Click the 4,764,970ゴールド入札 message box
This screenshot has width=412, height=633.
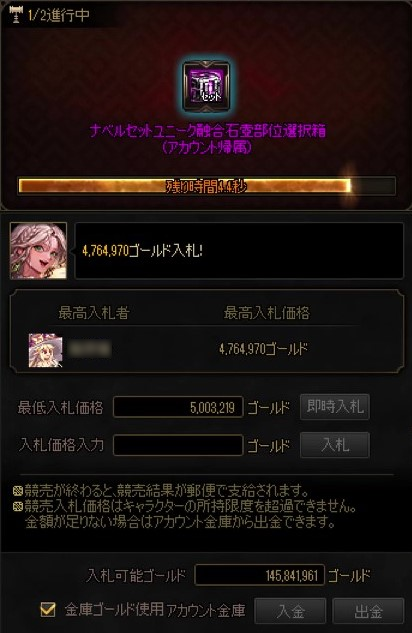point(239,251)
